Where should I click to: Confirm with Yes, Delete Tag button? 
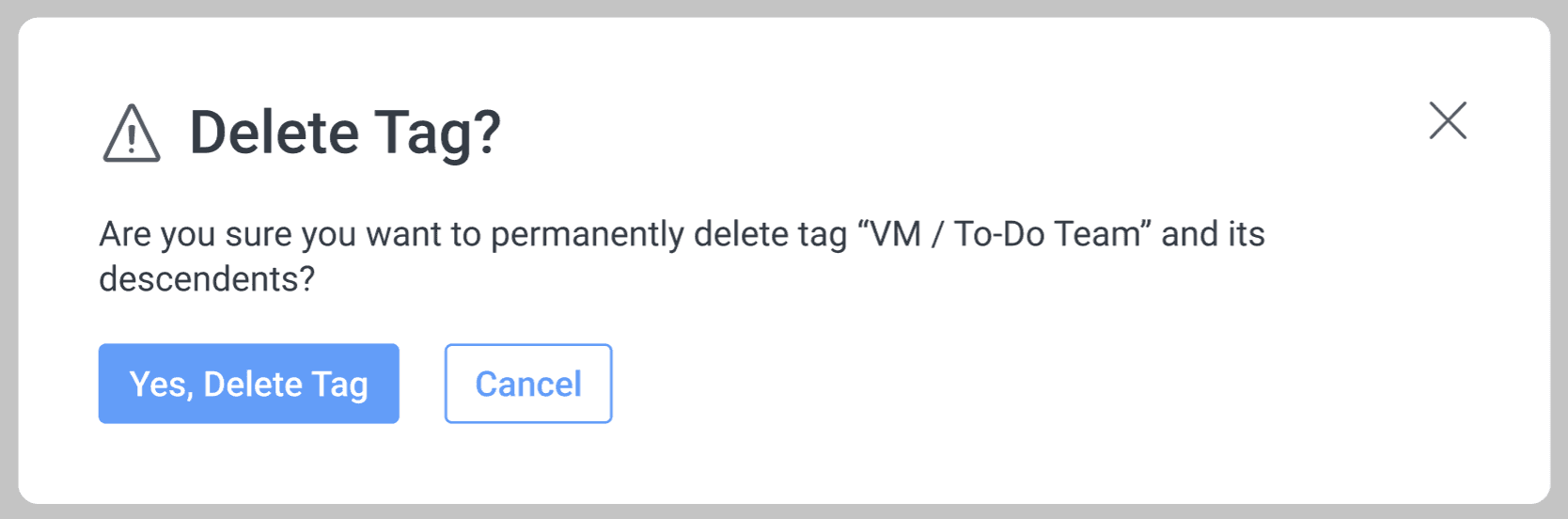coord(249,384)
